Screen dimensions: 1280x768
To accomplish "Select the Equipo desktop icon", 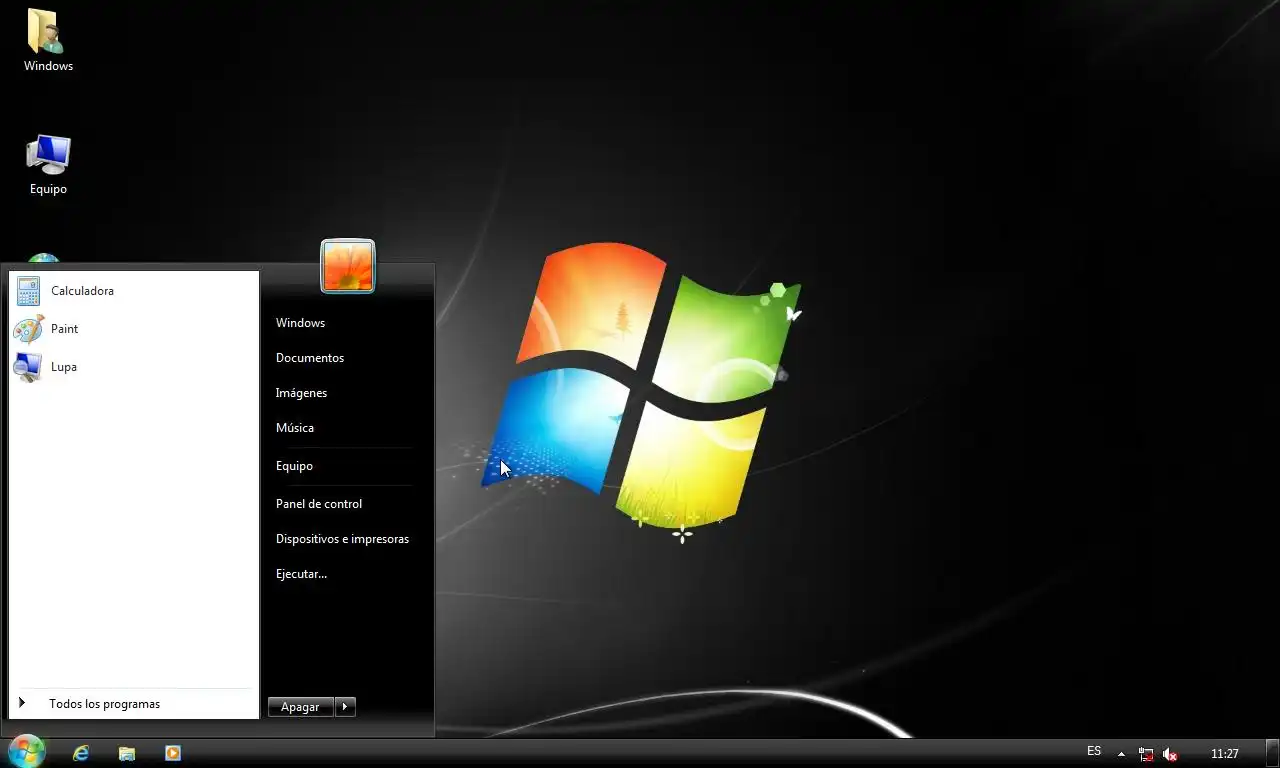I will (48, 165).
